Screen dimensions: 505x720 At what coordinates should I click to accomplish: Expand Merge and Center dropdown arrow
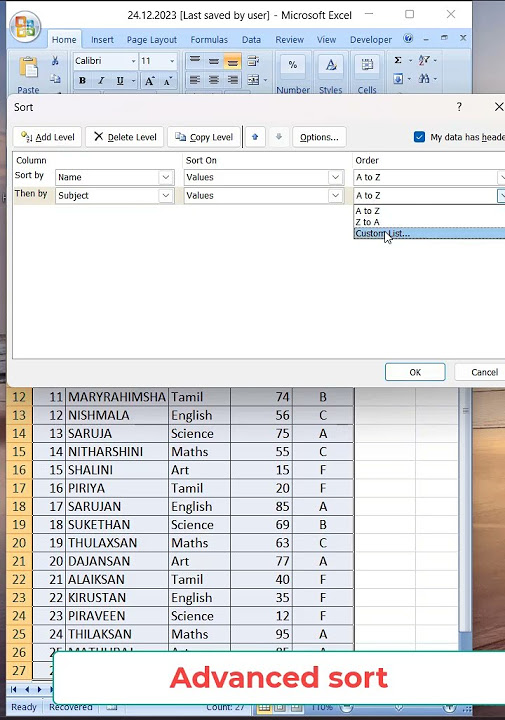265,80
